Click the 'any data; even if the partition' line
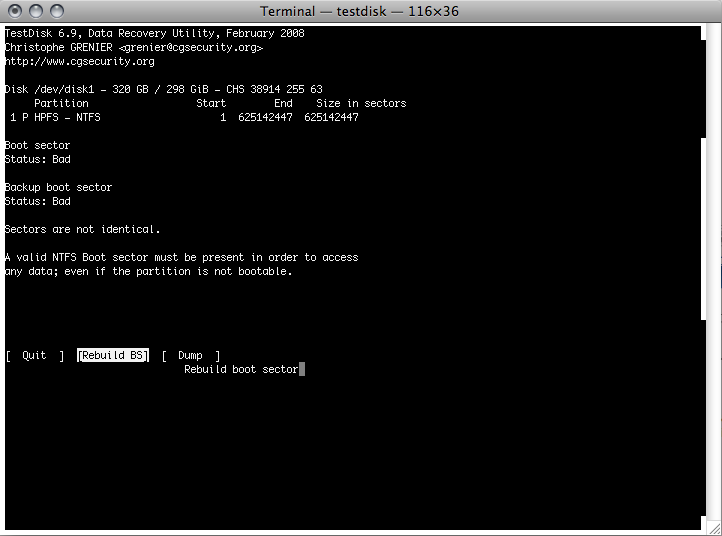 [148, 272]
